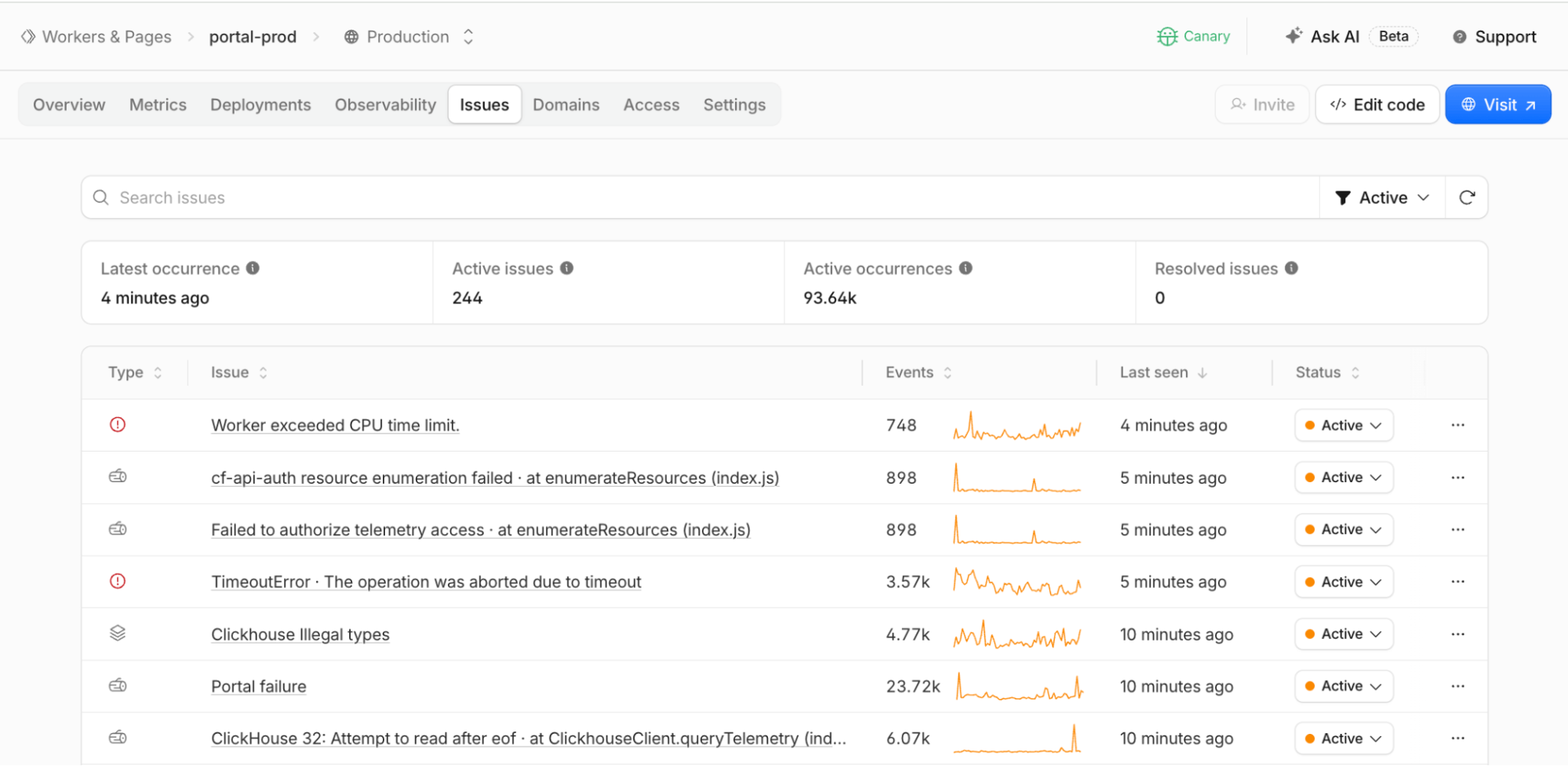Go to the Settings tab
The height and width of the screenshot is (766, 1568).
coord(734,105)
